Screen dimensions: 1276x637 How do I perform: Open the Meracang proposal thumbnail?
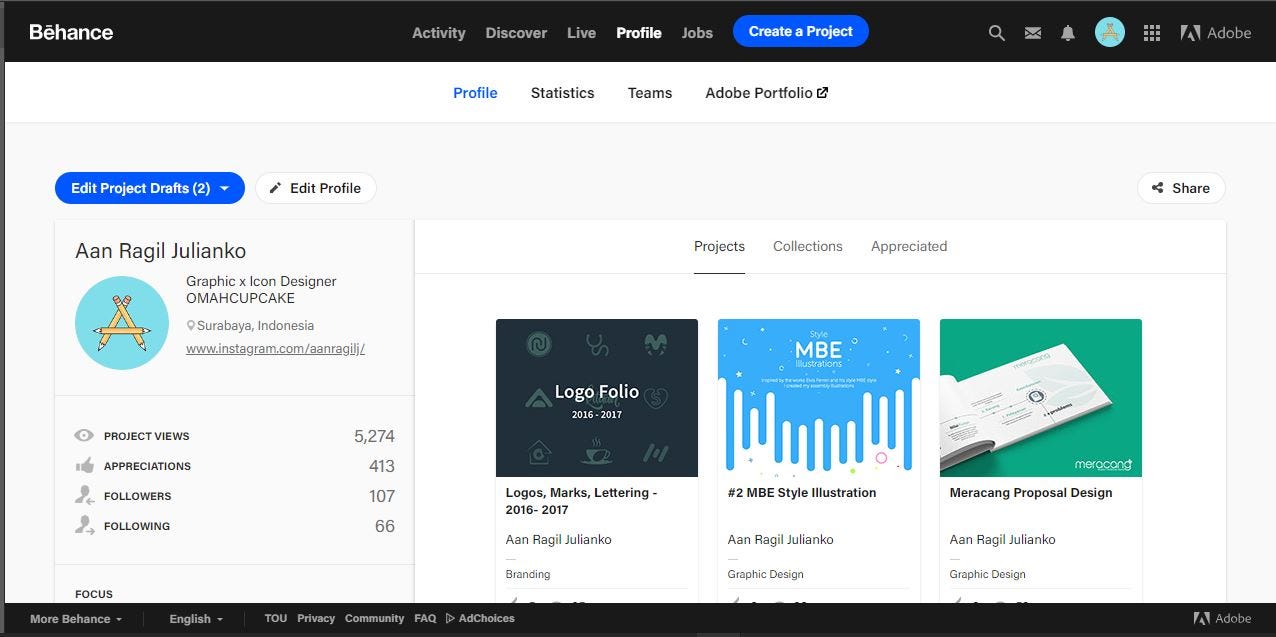[1041, 398]
